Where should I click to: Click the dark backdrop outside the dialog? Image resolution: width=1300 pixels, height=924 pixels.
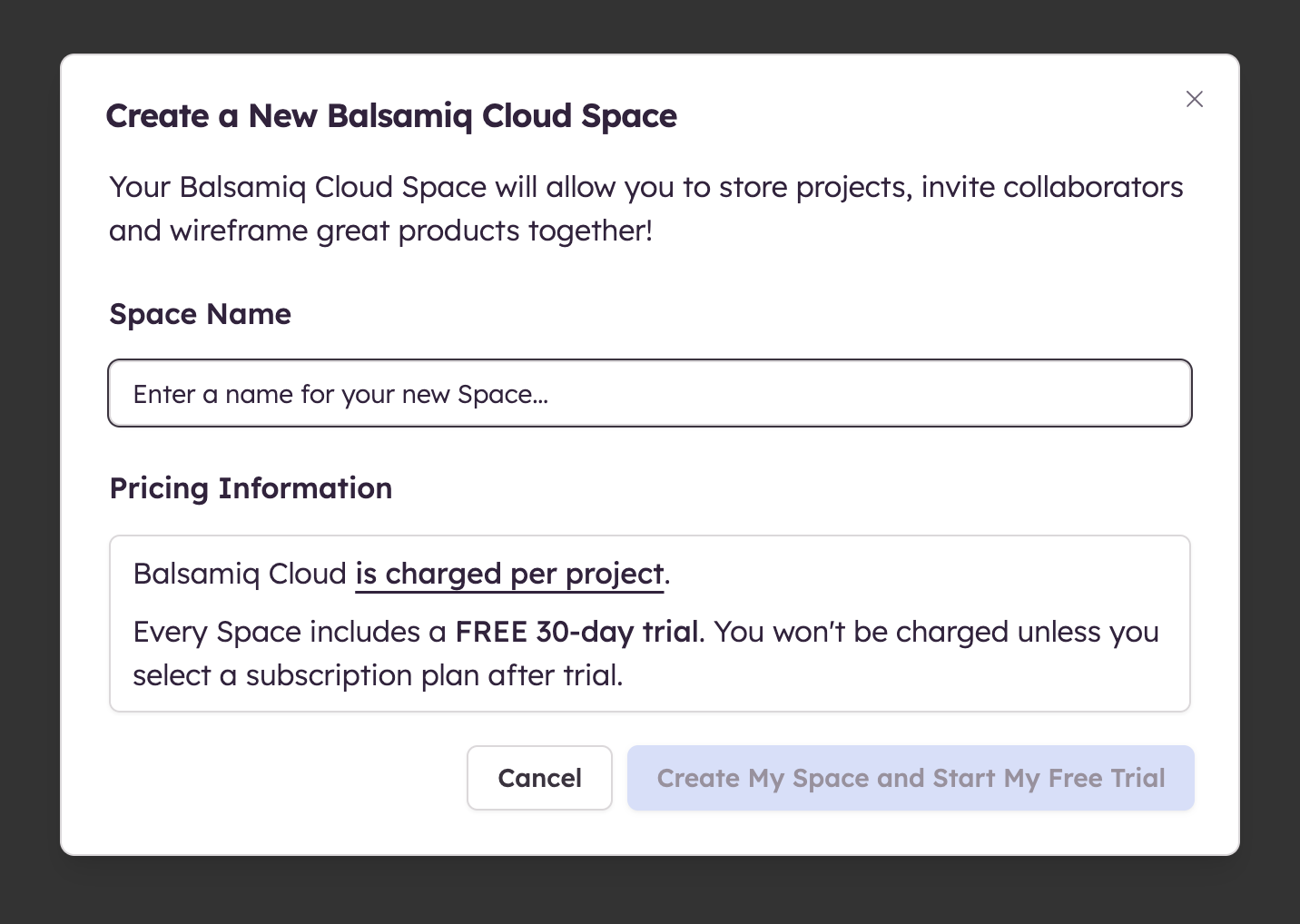click(27, 454)
